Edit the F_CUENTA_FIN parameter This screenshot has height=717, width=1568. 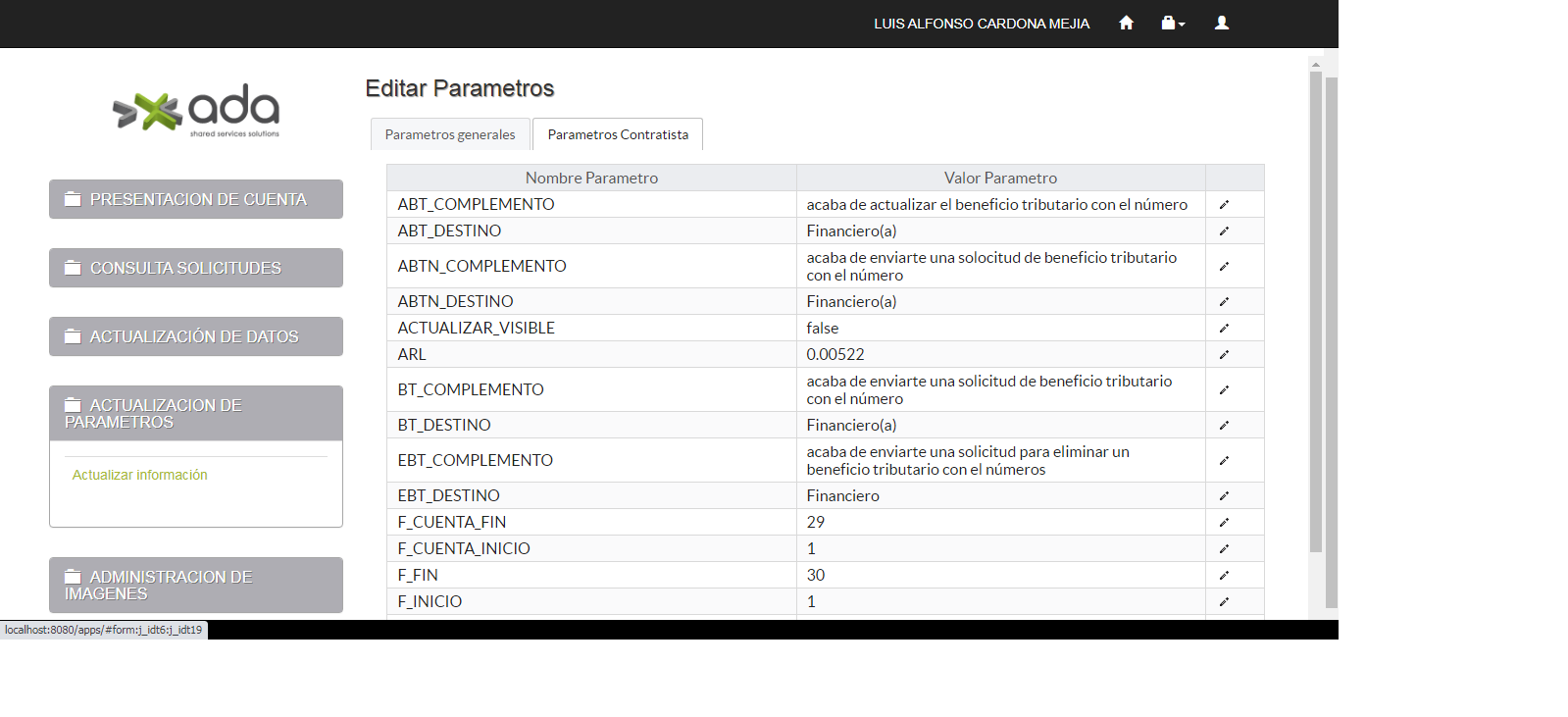tap(1224, 523)
